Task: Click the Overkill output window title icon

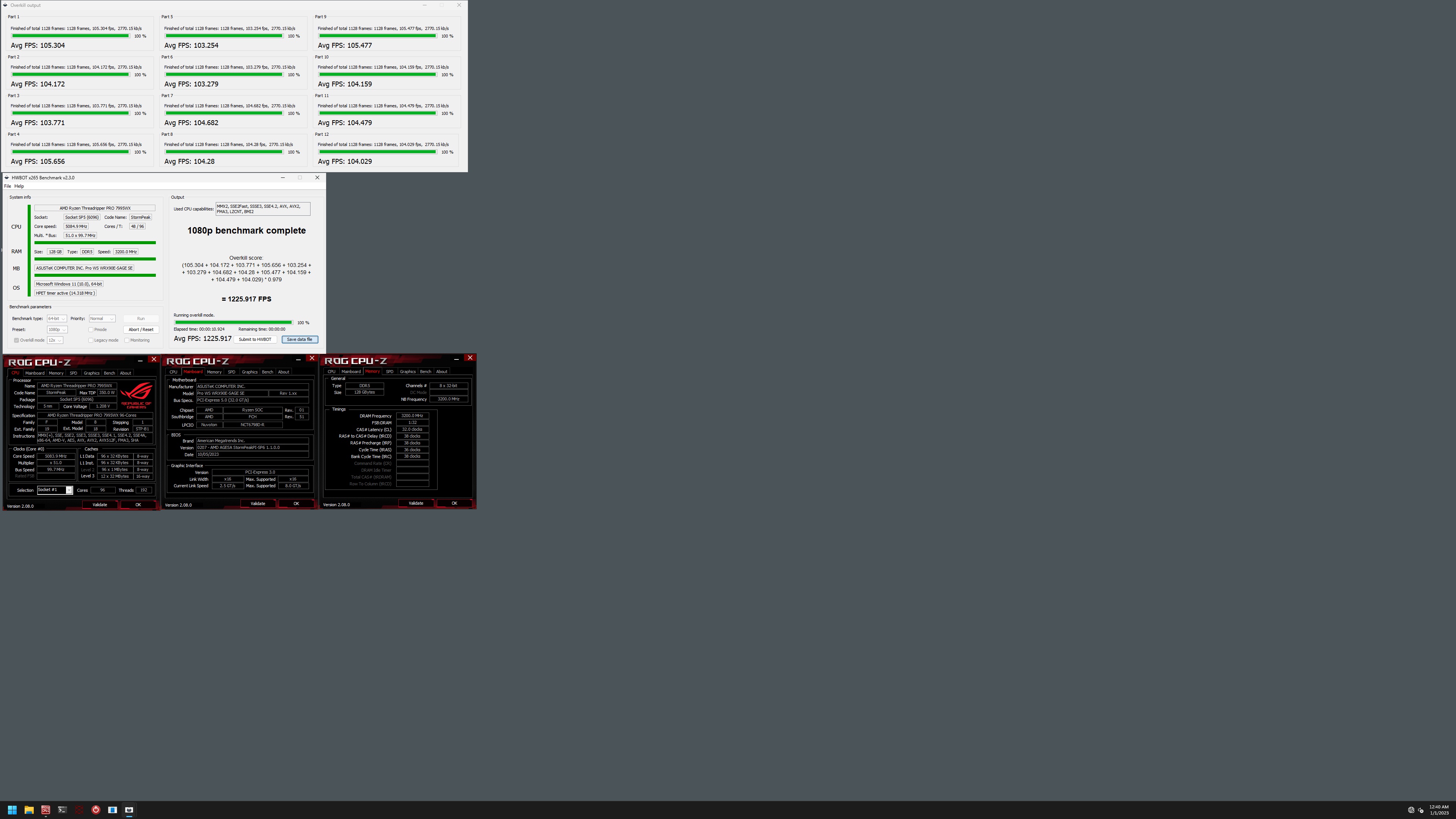Action: coord(5,5)
